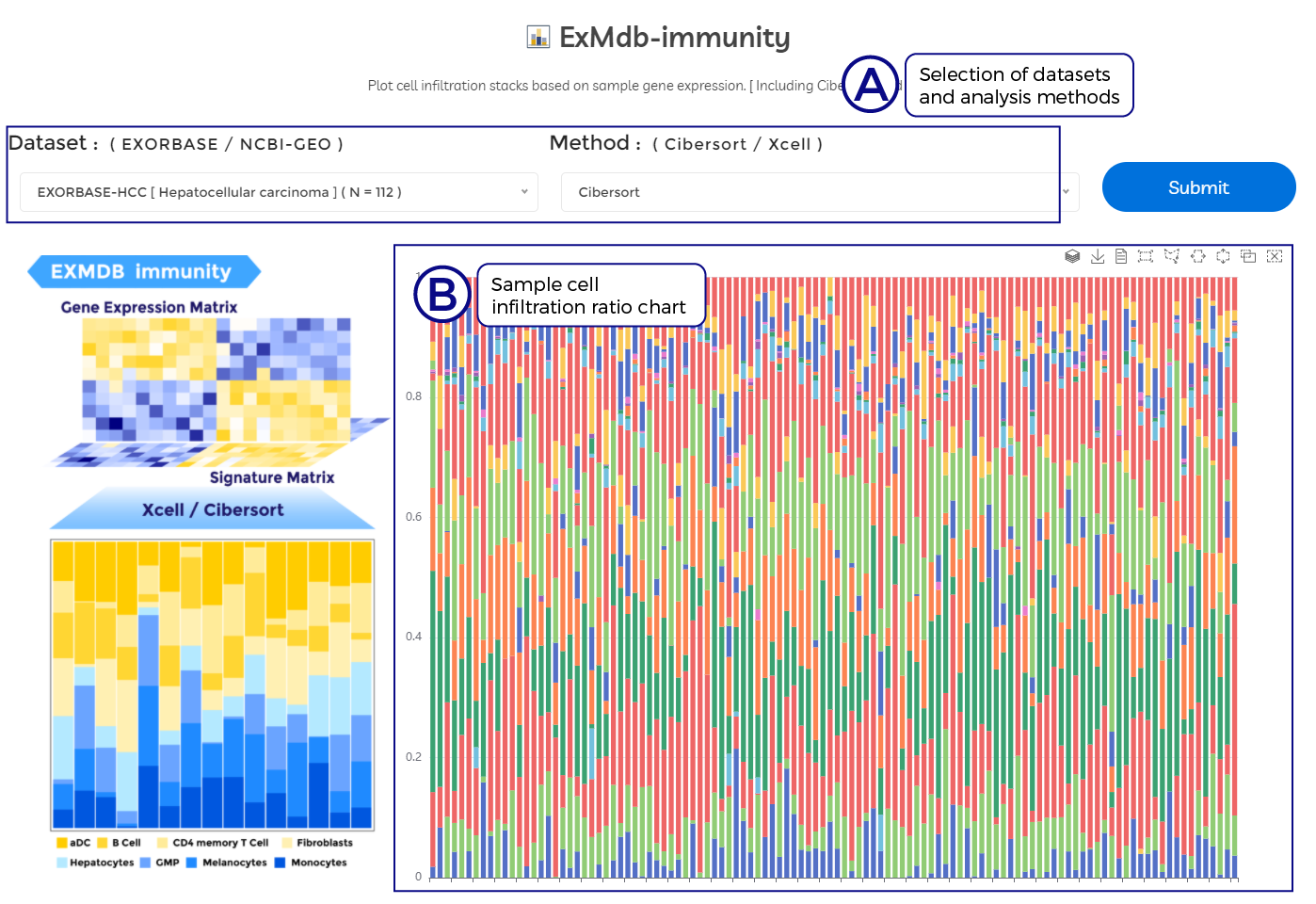This screenshot has height=904, width=1316.
Task: Click the 0.2 y-axis label
Action: tap(414, 757)
